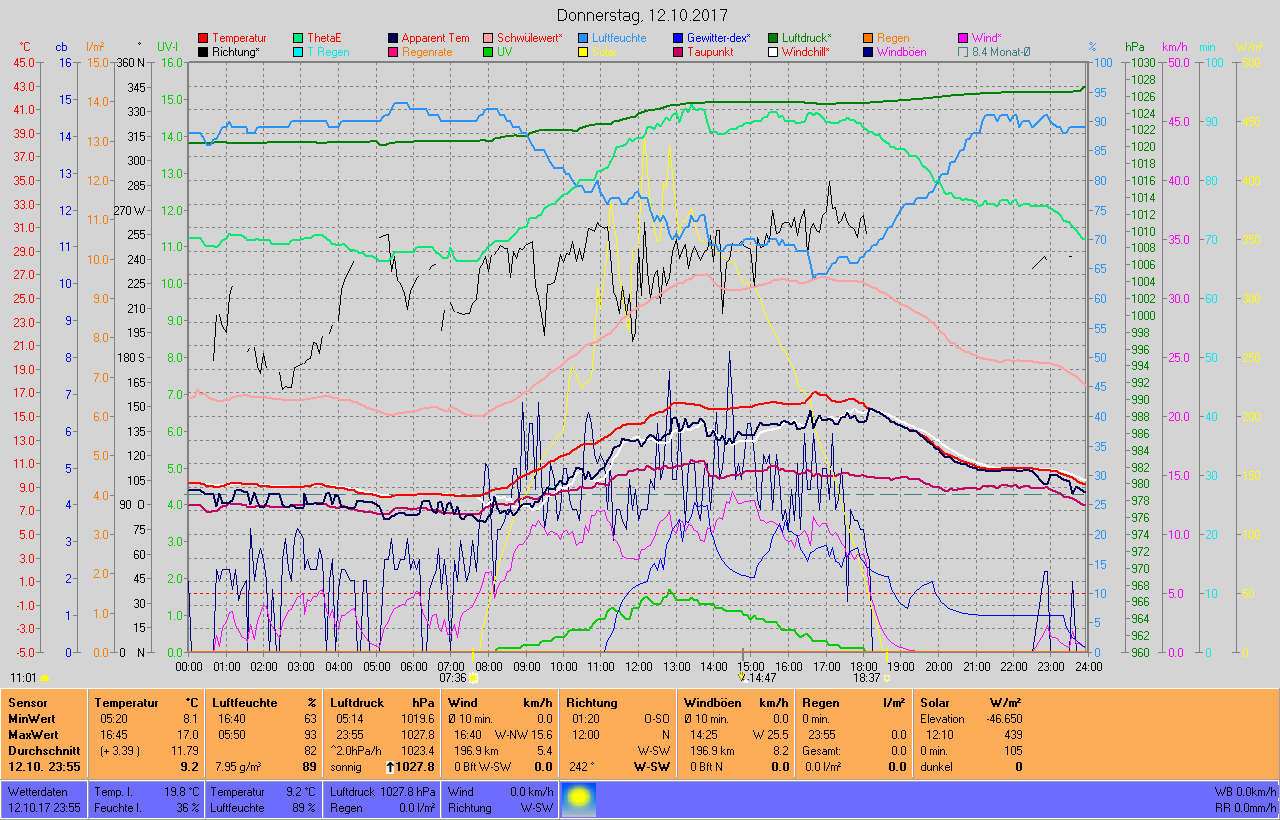Click the chart title Donnerstag, 12.10.2017

641,16
